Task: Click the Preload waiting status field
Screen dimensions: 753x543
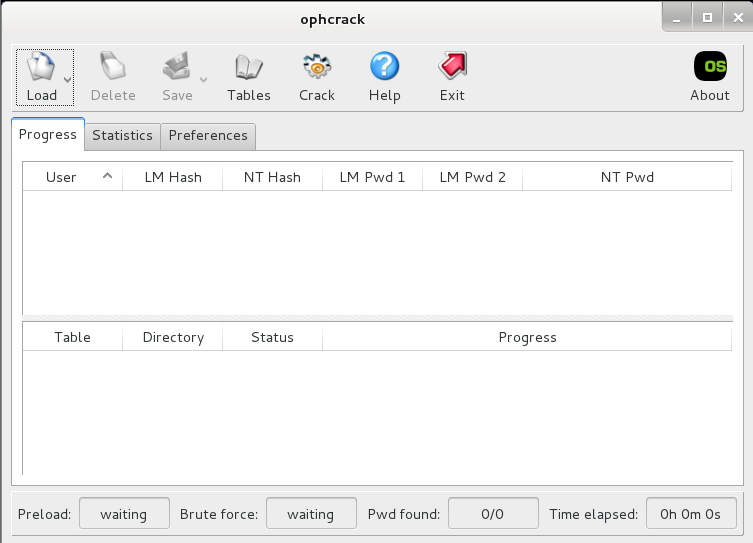Action: click(124, 513)
